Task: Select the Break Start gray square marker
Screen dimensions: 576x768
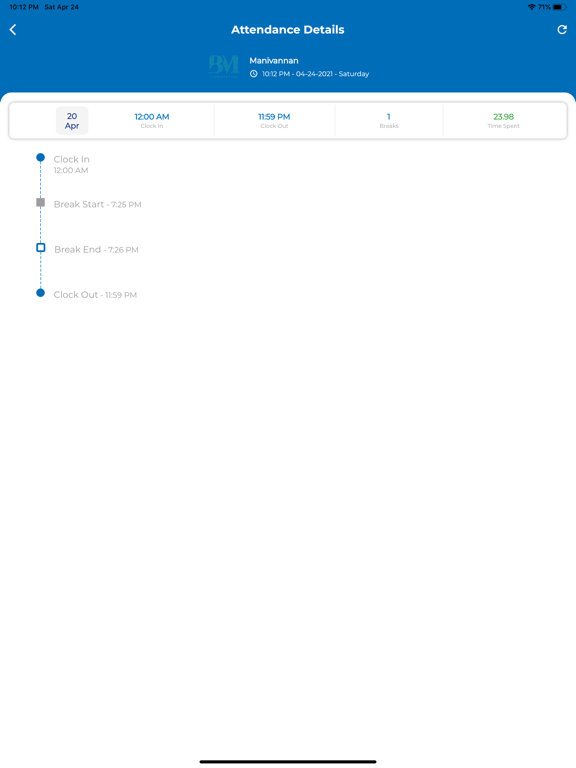Action: click(41, 202)
